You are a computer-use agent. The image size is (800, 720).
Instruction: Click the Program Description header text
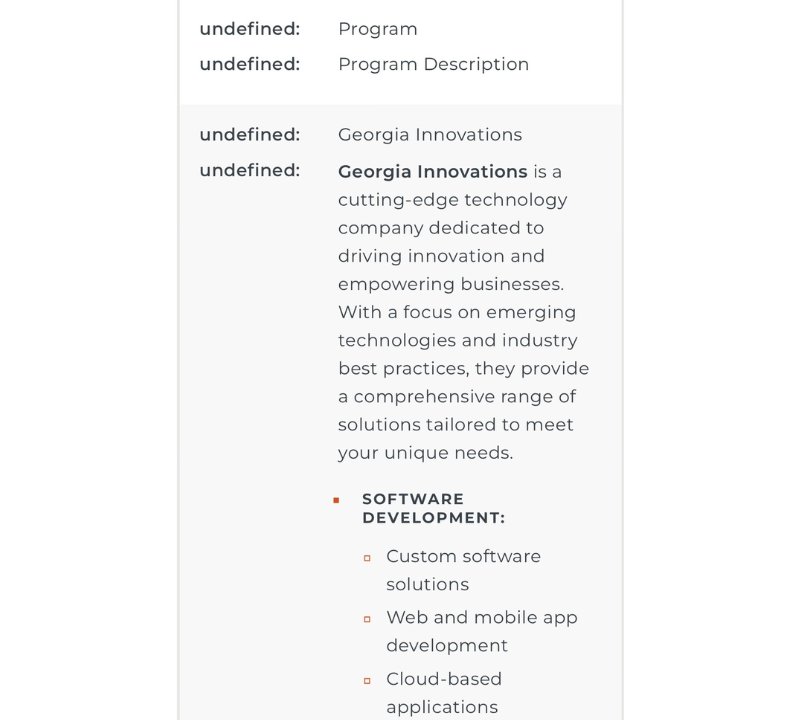pos(433,64)
